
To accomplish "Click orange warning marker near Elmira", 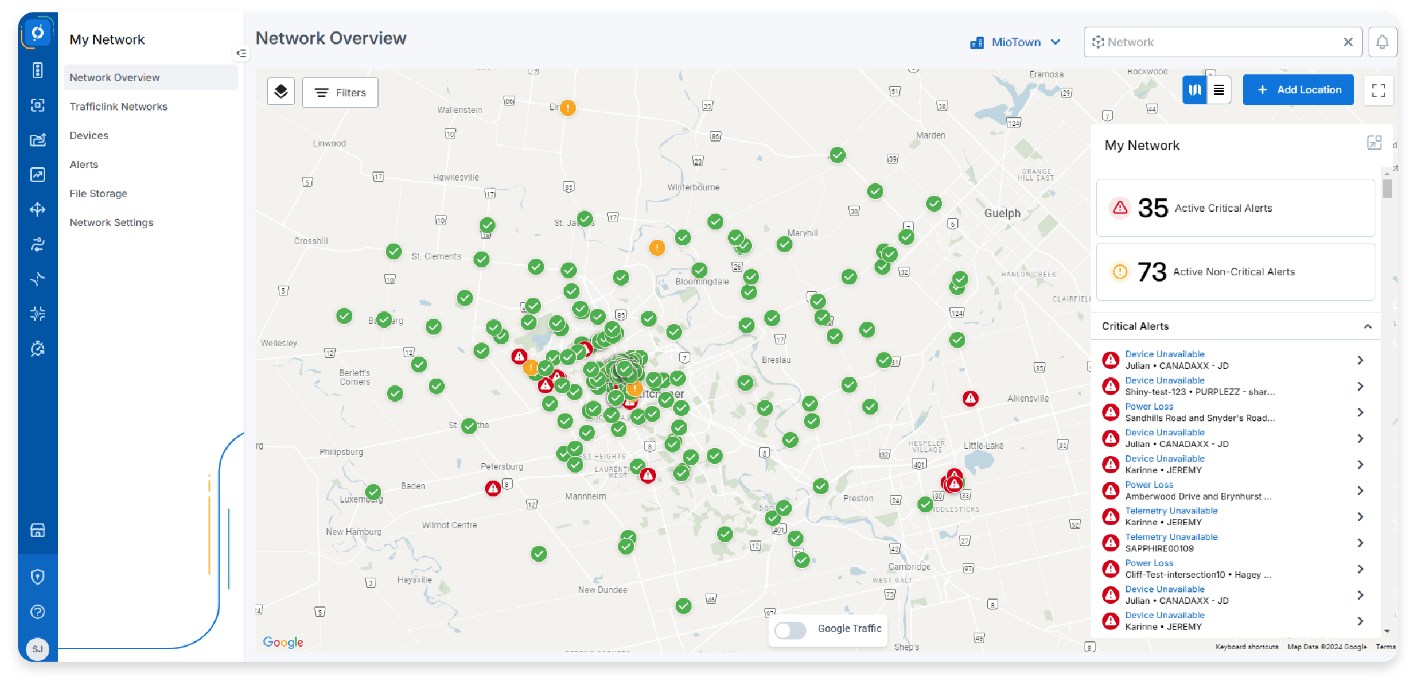I will tap(567, 107).
